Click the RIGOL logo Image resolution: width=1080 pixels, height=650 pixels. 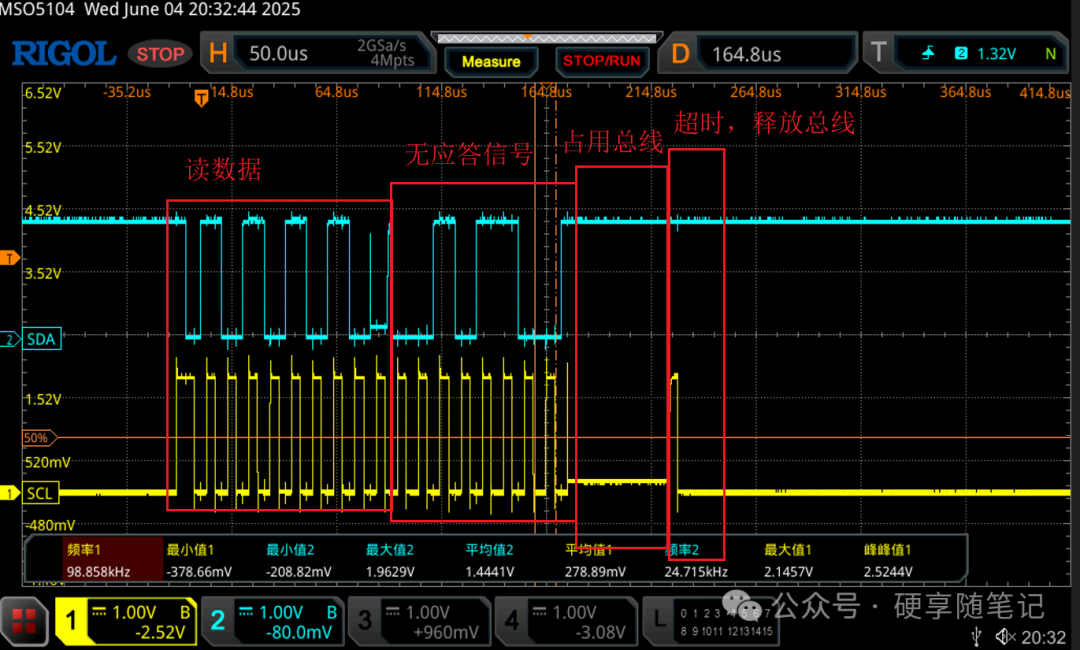pos(63,53)
